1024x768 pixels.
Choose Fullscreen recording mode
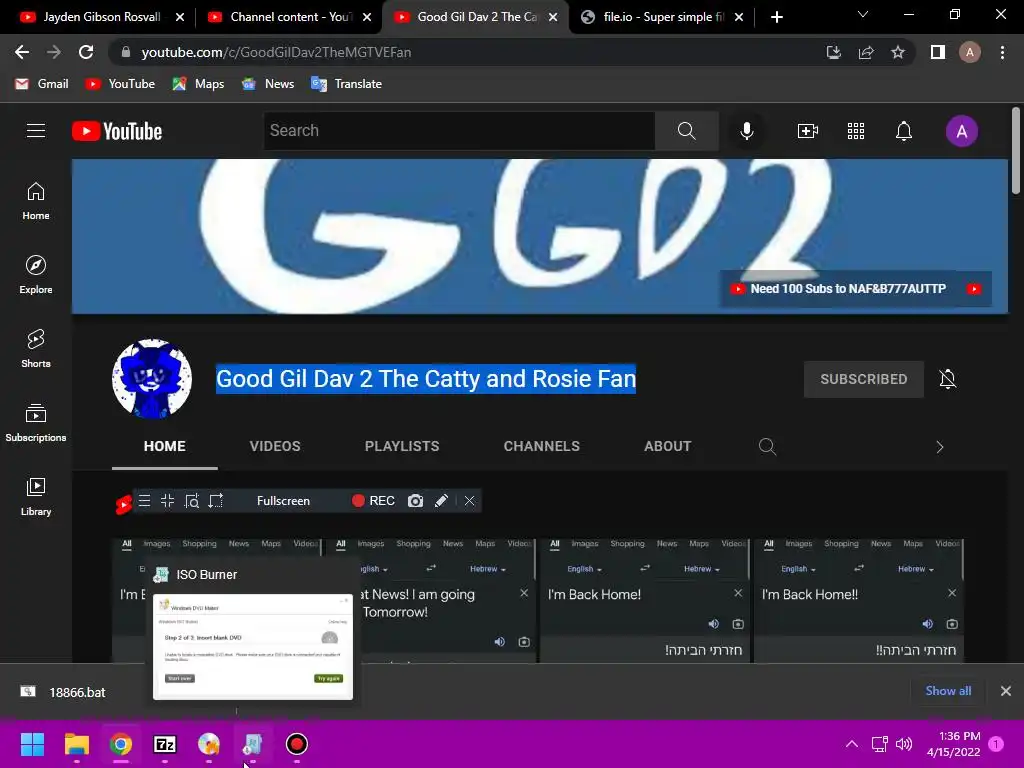283,501
